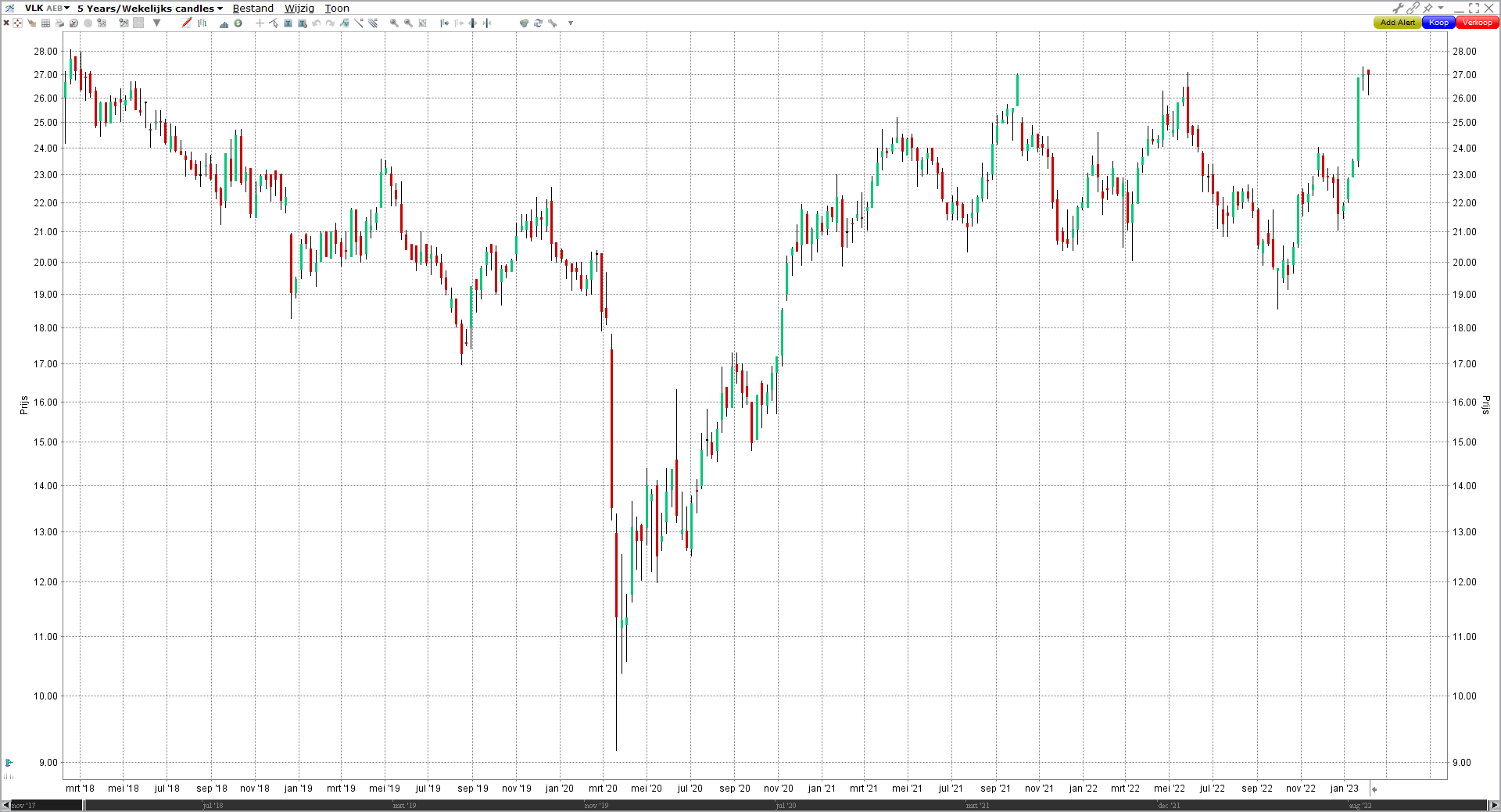Select the trendline drawing tool
Image resolution: width=1501 pixels, height=812 pixels.
click(359, 23)
